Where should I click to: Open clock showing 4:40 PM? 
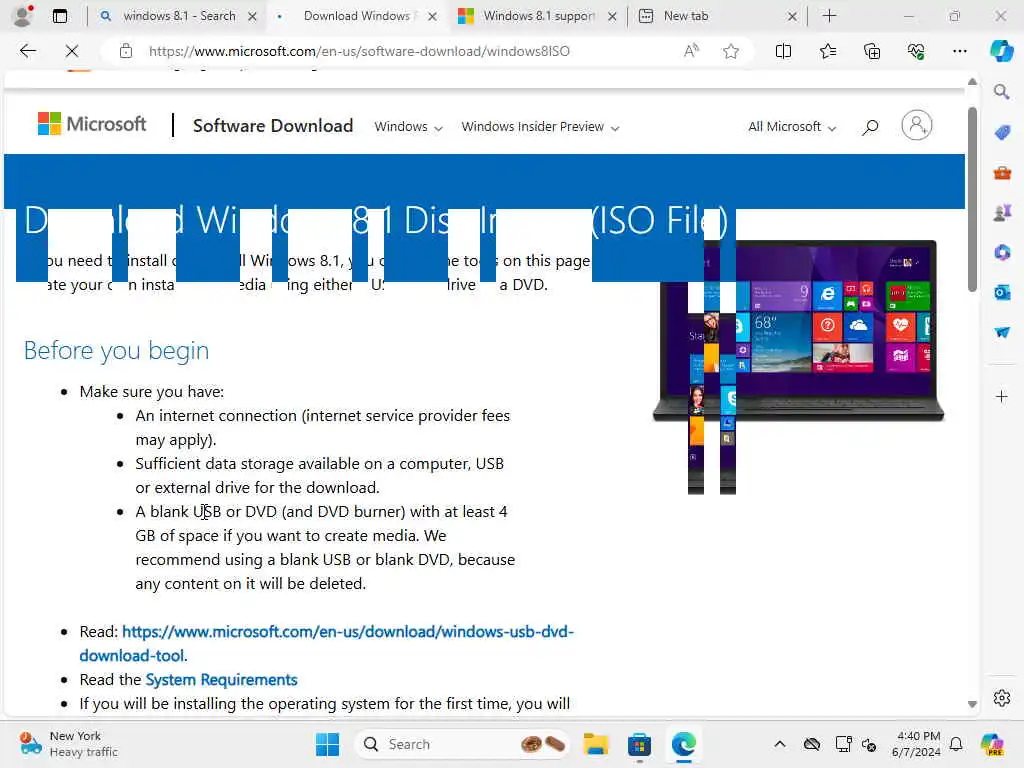pyautogui.click(x=916, y=744)
